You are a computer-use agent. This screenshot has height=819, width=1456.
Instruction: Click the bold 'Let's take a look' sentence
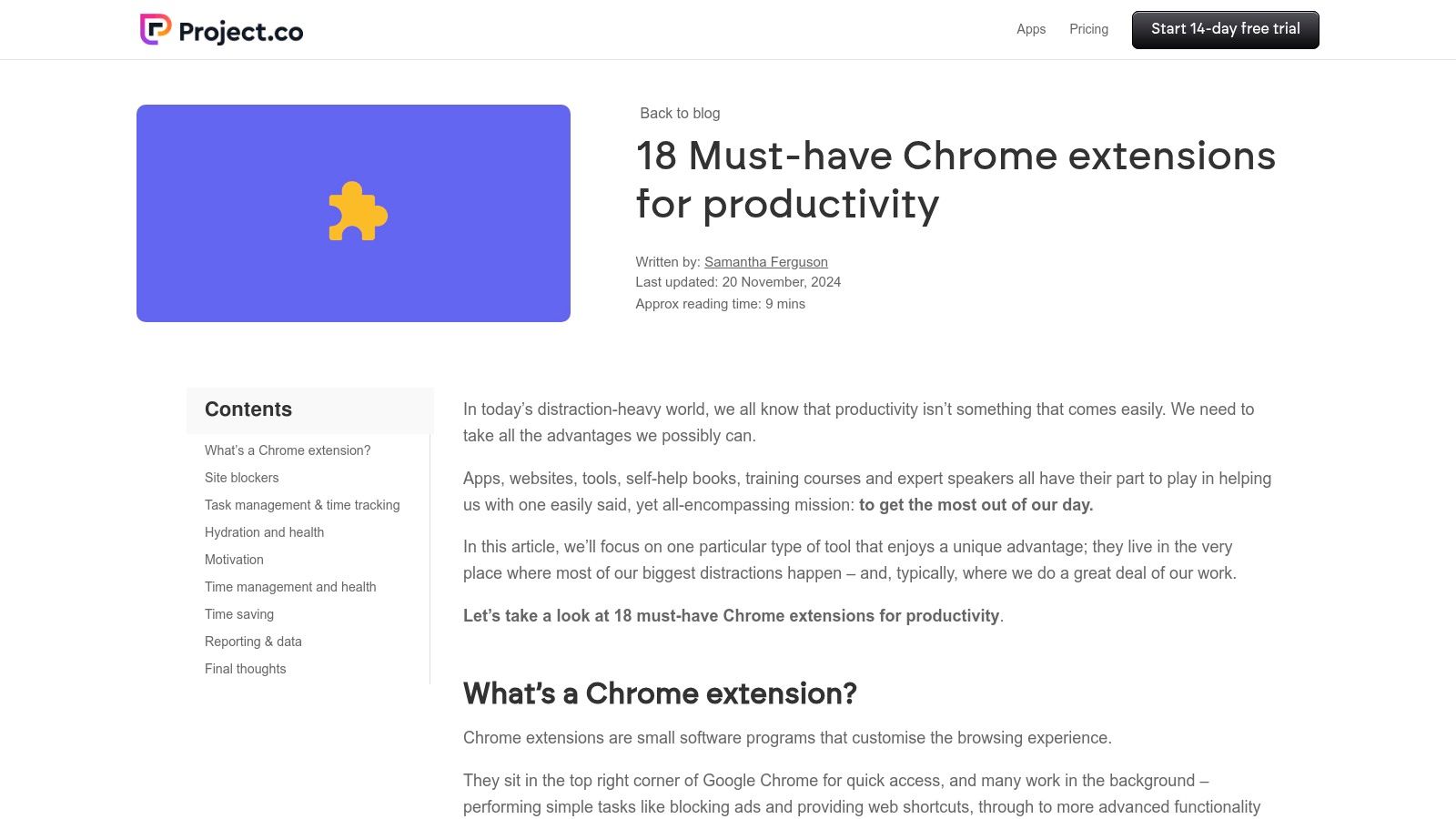tap(732, 616)
